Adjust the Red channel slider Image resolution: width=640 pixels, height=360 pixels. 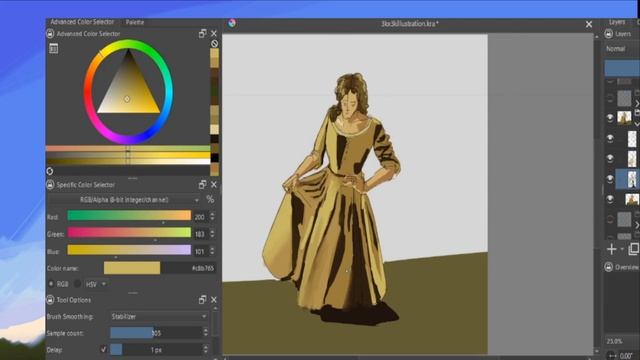[129, 216]
